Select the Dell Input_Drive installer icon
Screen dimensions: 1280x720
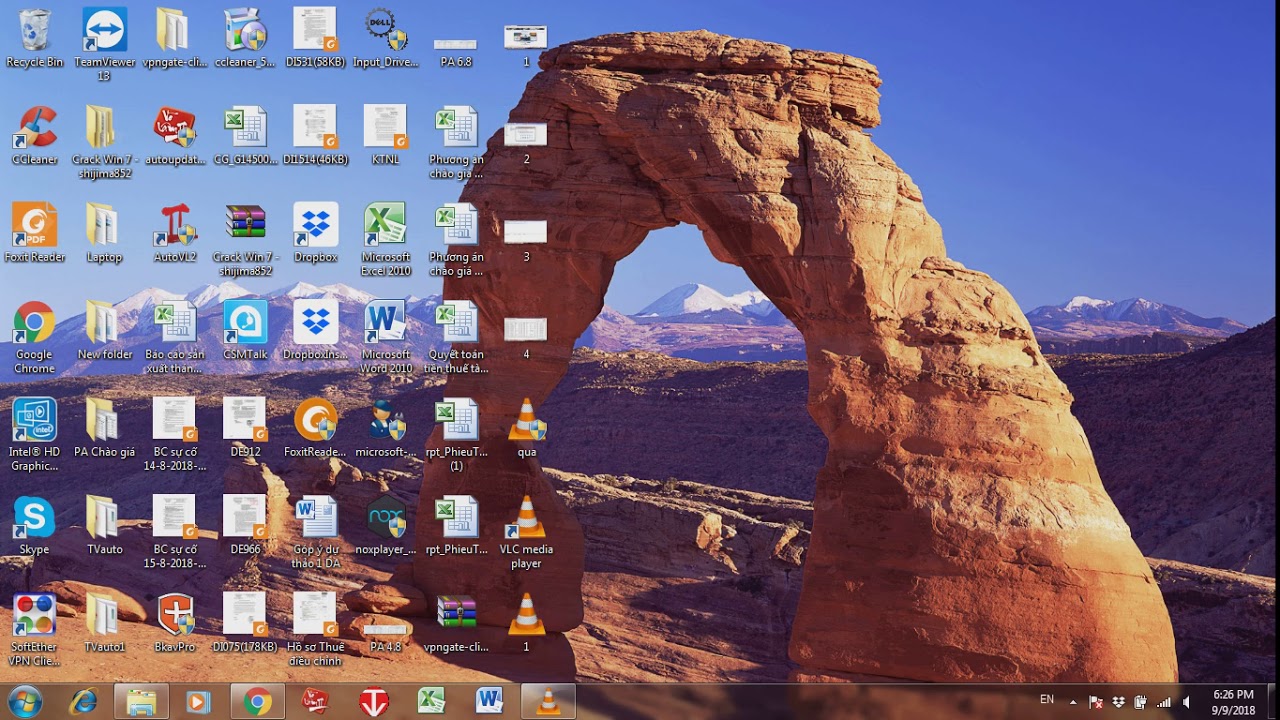(x=385, y=39)
